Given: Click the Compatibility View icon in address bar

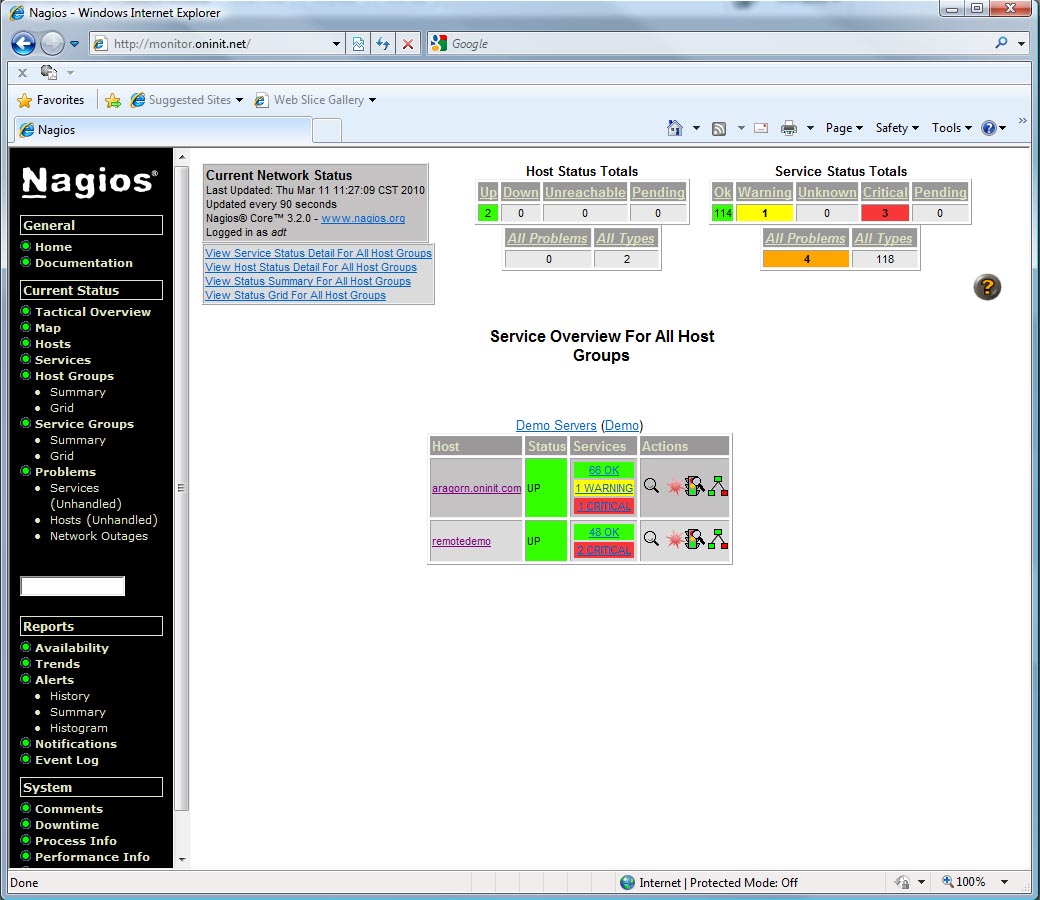Looking at the screenshot, I should click(358, 44).
